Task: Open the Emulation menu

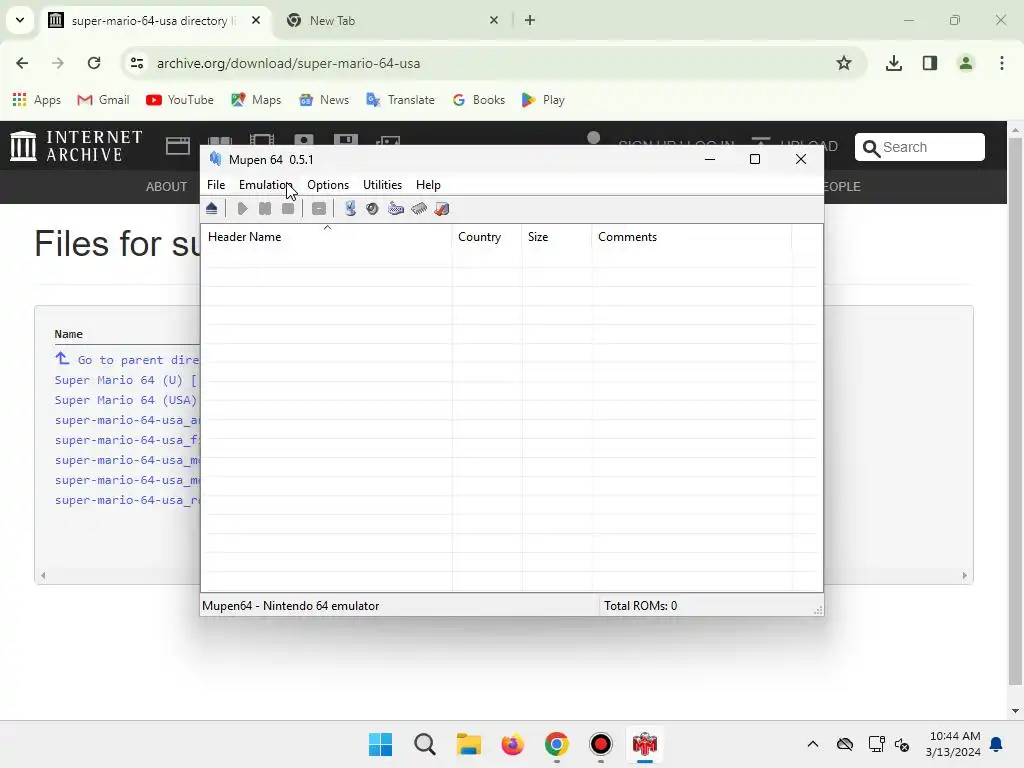Action: click(x=264, y=185)
